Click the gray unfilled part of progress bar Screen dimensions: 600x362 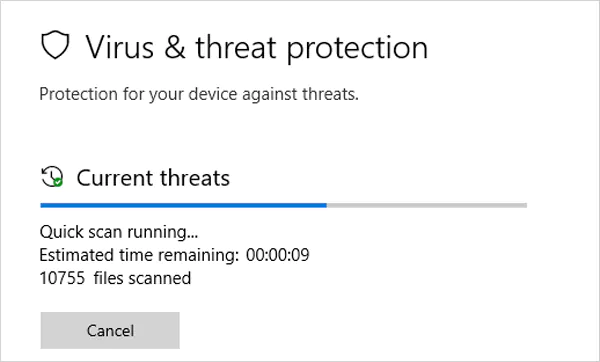click(427, 205)
